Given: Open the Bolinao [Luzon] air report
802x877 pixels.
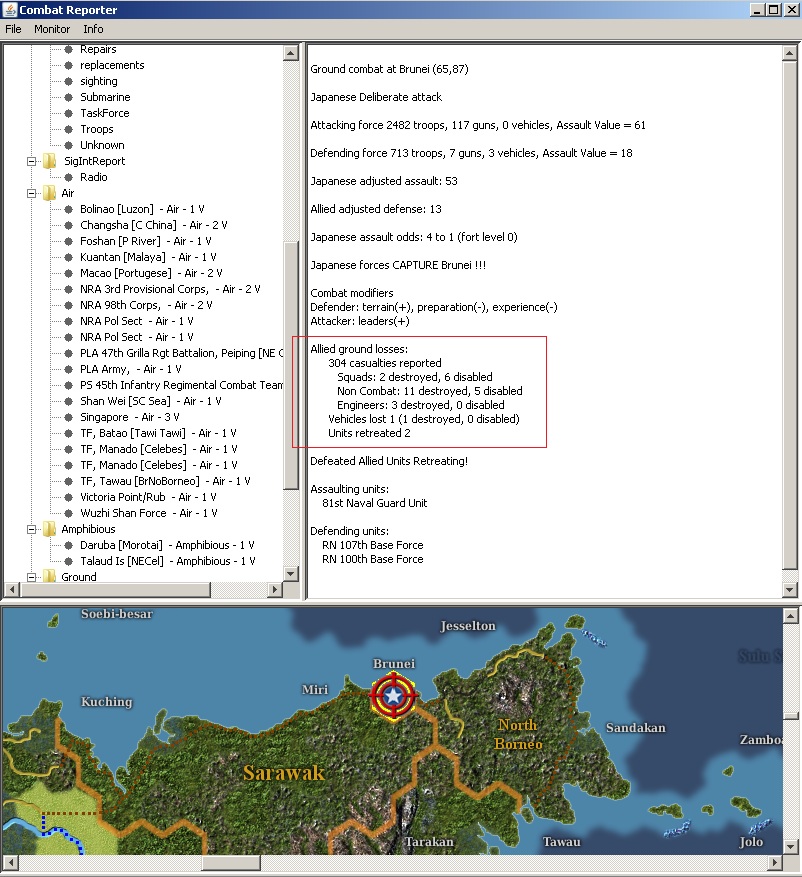Looking at the screenshot, I should (142, 209).
